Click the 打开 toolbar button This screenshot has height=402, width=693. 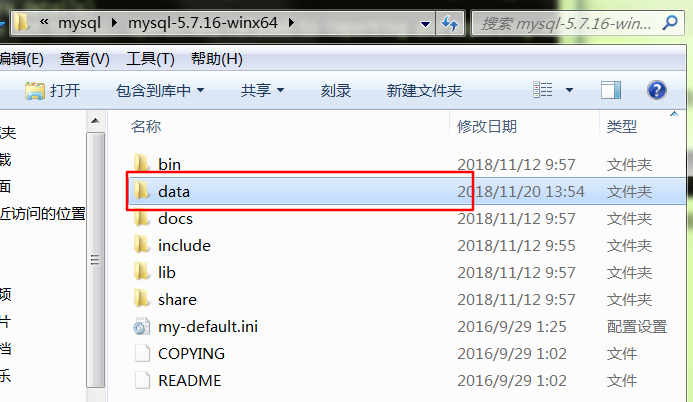click(x=53, y=91)
